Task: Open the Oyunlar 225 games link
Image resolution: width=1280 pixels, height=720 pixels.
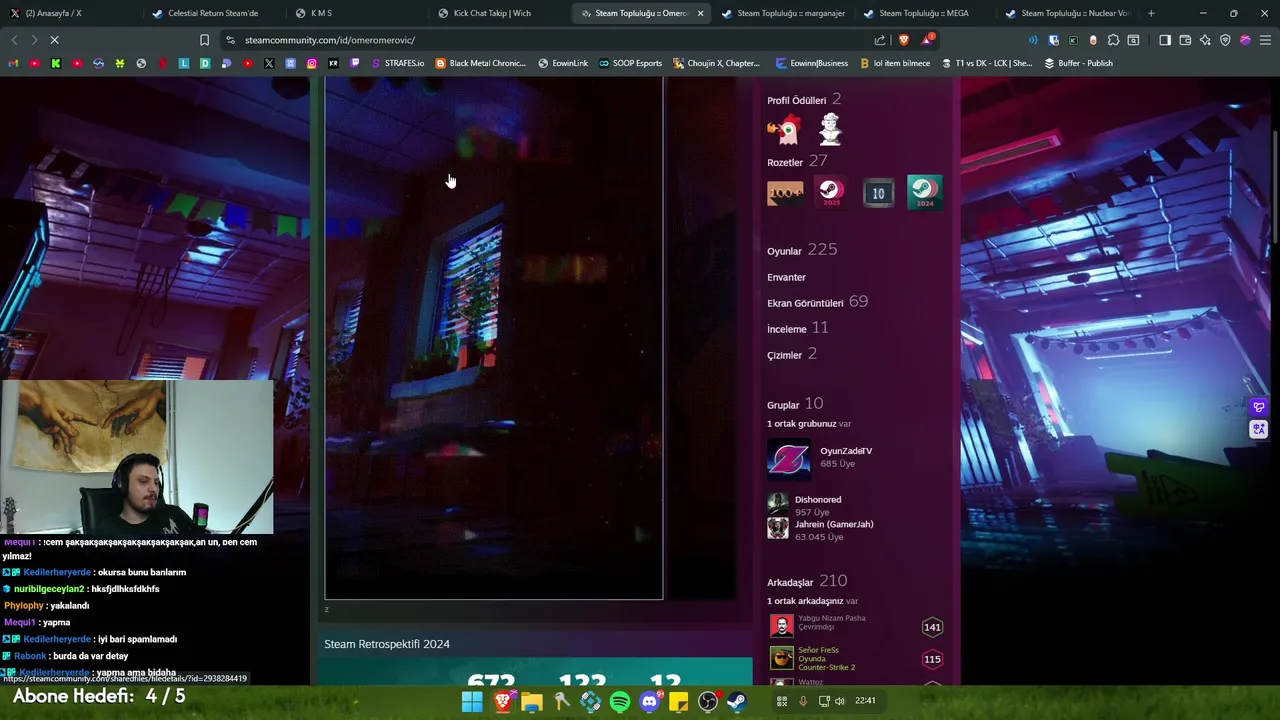Action: click(x=802, y=250)
